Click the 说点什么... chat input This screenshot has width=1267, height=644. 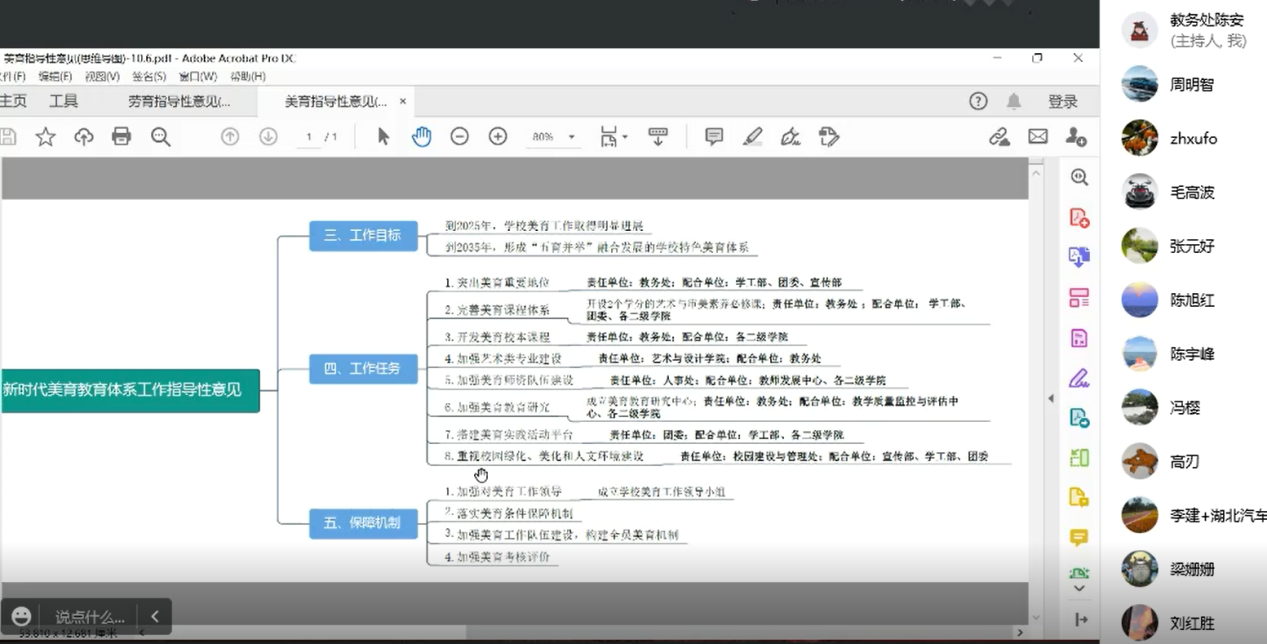(x=90, y=617)
